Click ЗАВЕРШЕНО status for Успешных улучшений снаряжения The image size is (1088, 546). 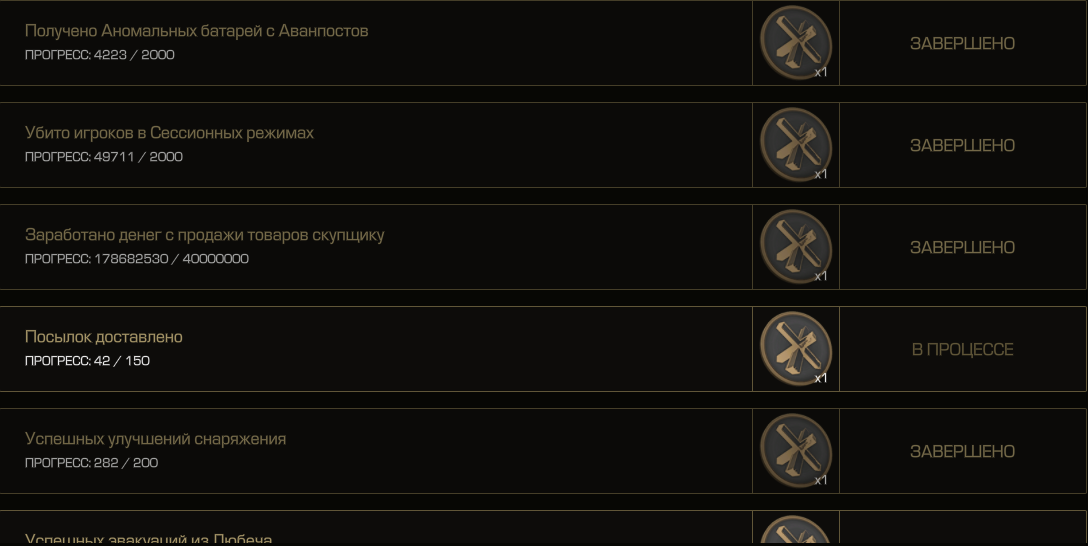point(962,451)
